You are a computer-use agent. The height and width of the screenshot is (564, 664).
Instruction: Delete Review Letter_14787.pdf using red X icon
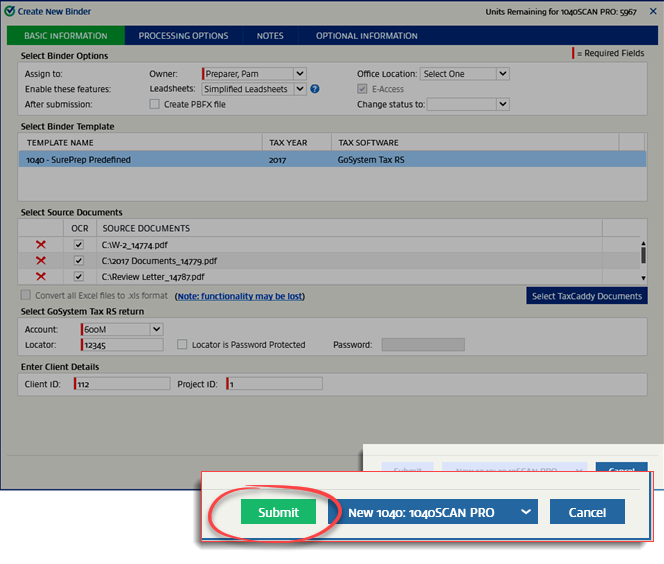[41, 276]
